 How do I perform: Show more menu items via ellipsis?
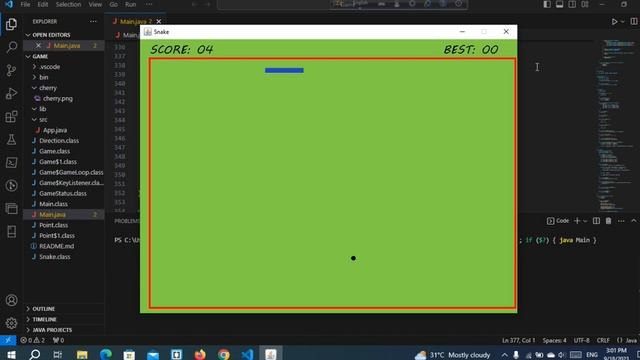click(x=149, y=4)
